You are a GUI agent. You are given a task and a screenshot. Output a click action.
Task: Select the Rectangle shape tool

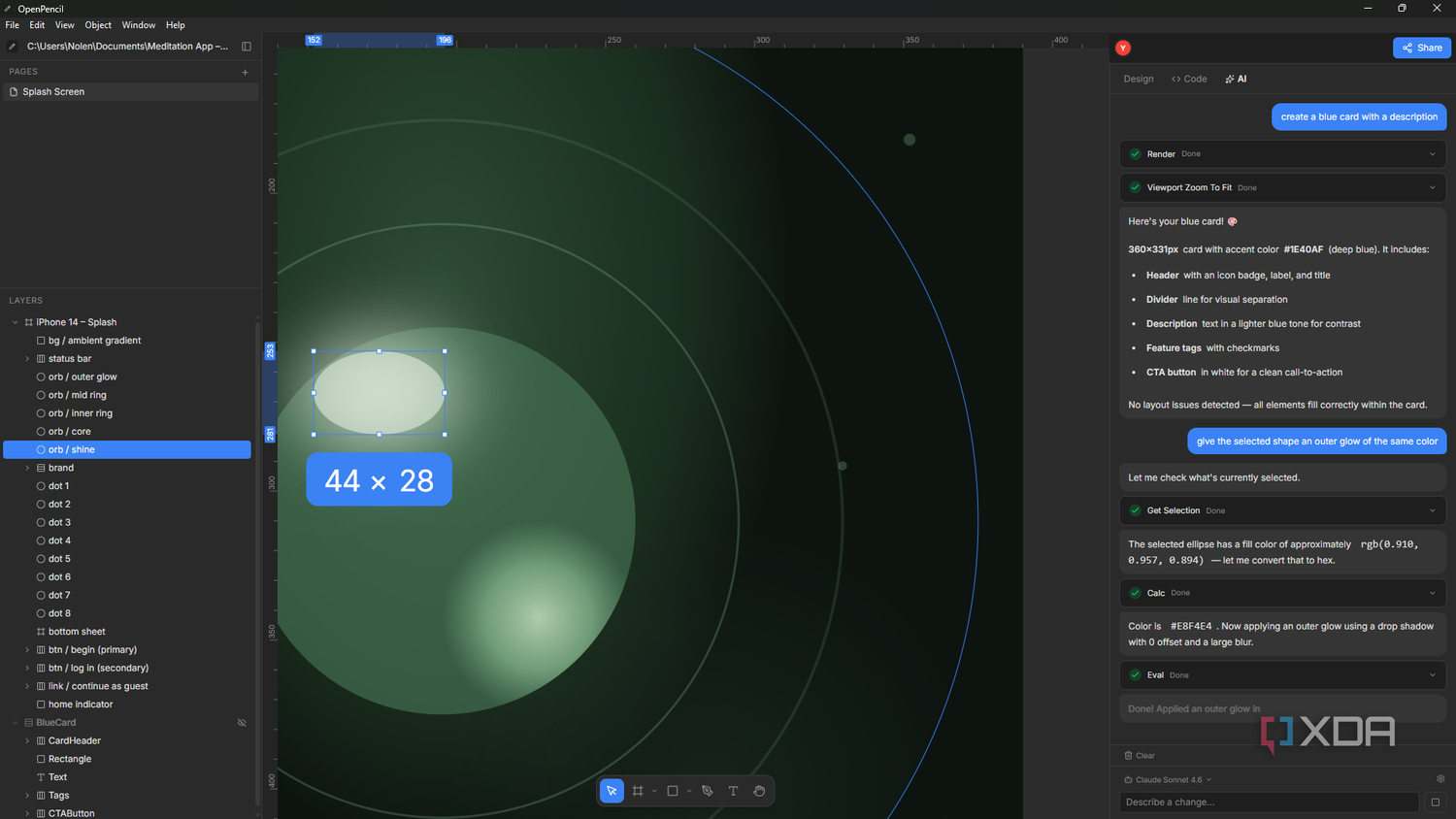[x=673, y=791]
